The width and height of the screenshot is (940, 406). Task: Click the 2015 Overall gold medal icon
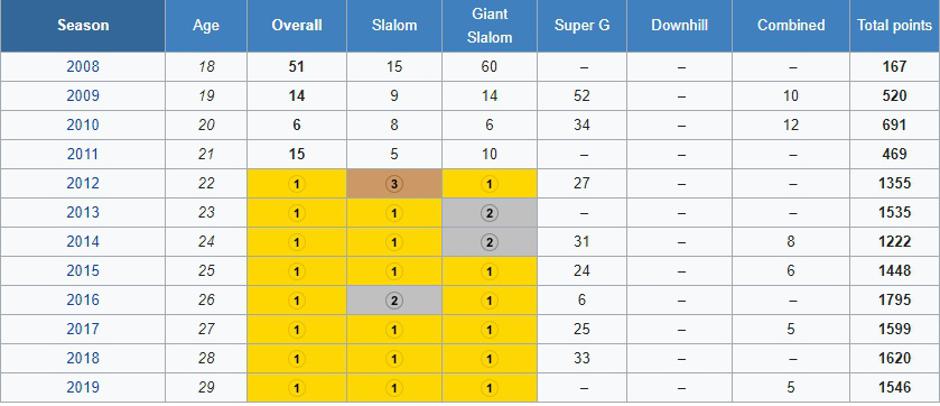[x=297, y=271]
